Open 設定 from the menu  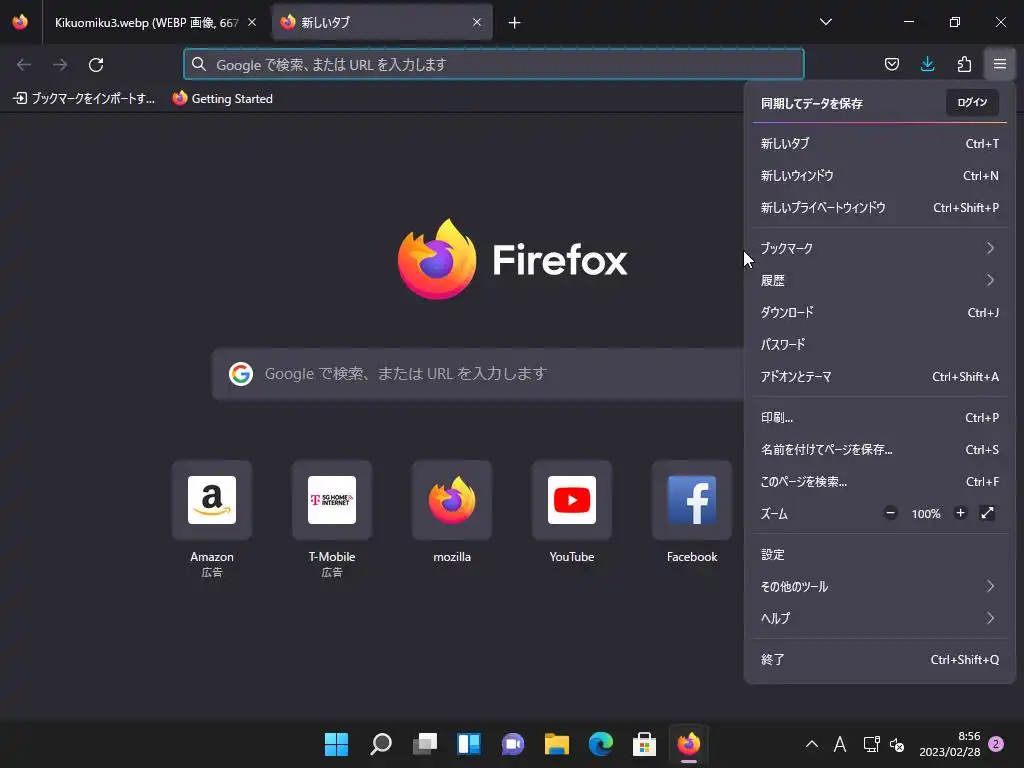coord(880,554)
